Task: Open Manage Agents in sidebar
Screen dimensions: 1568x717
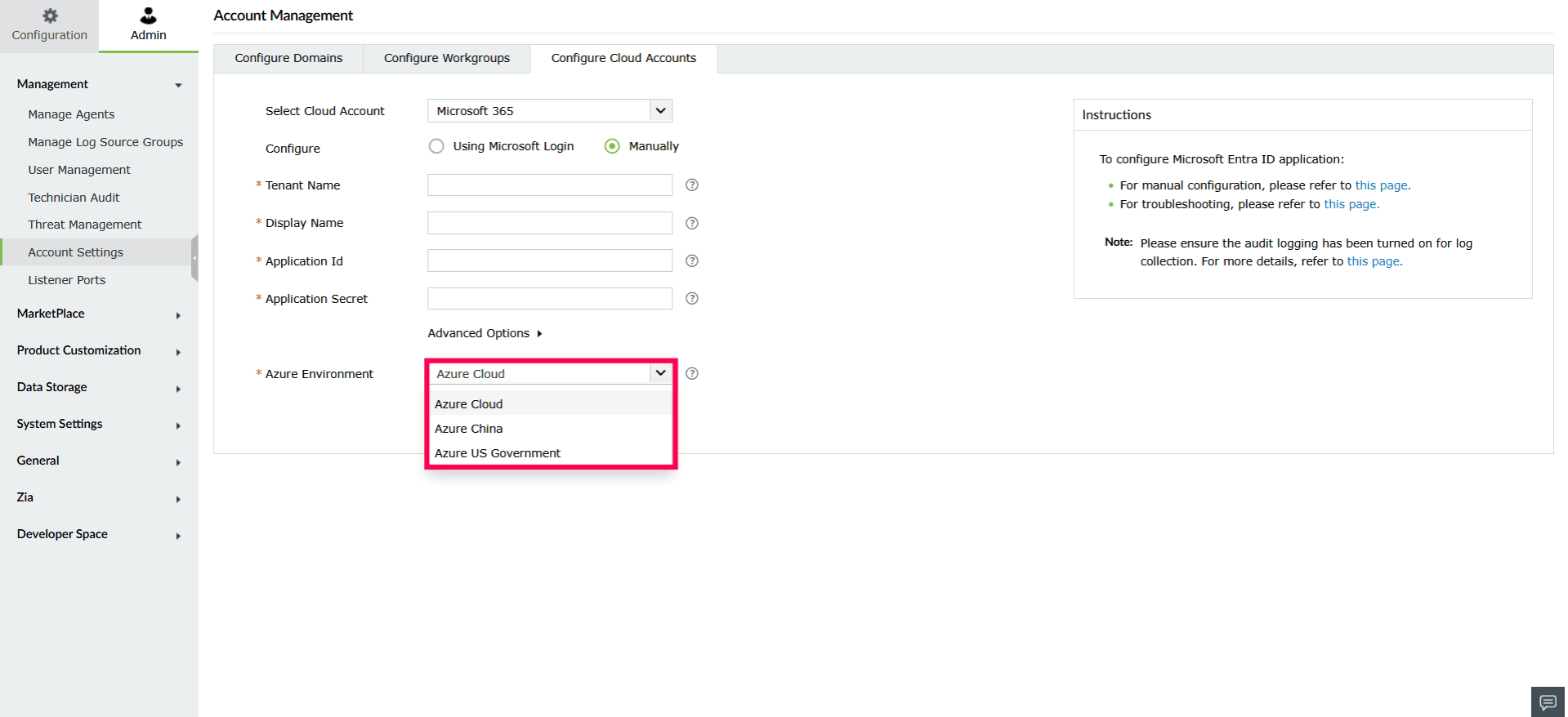Action: [71, 114]
